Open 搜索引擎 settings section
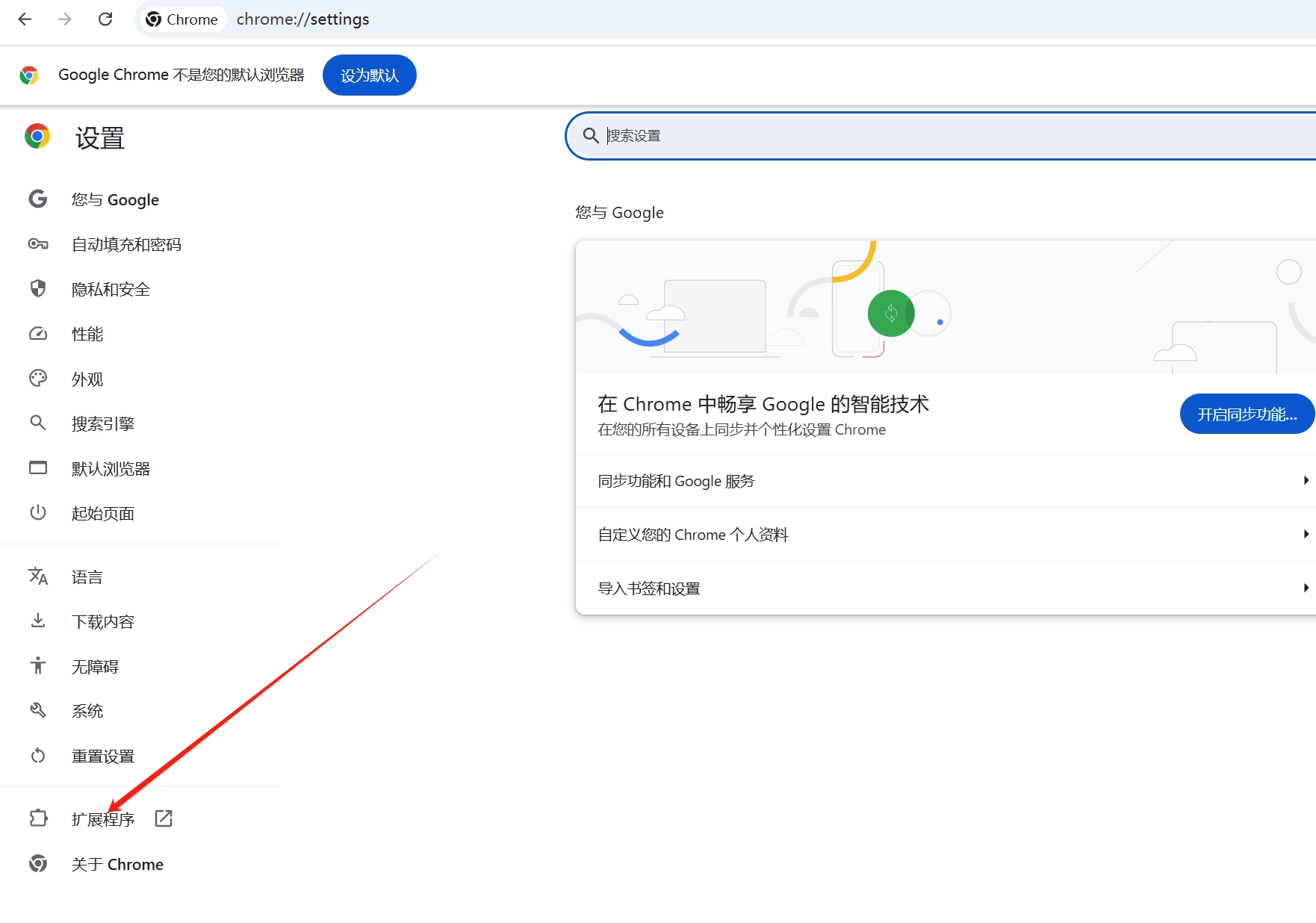1316x923 pixels. click(103, 424)
